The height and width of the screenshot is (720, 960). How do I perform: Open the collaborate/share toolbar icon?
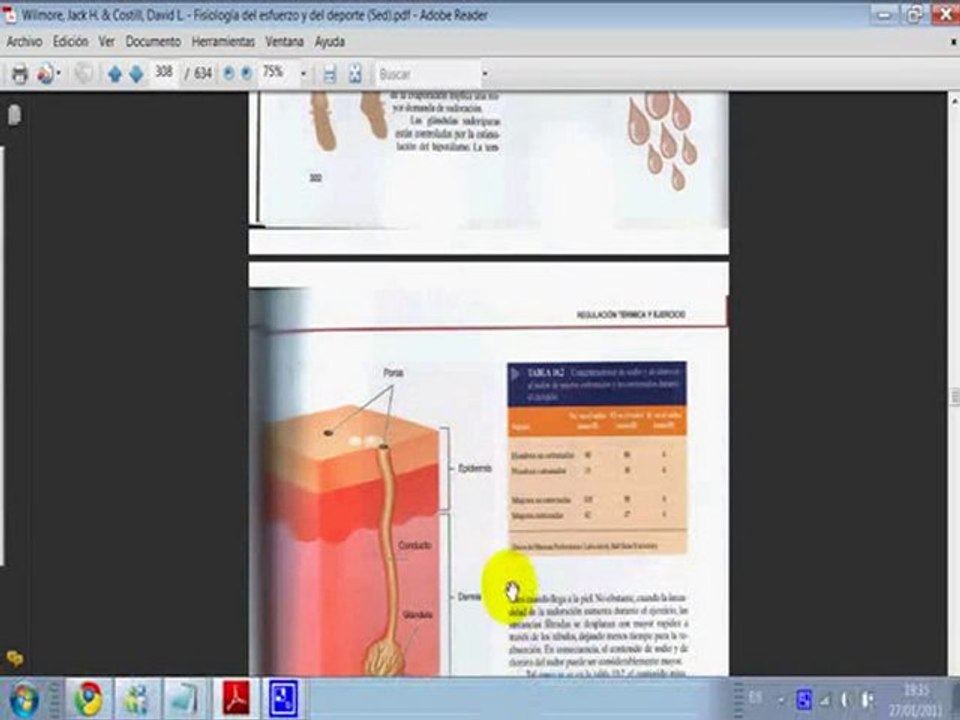(x=45, y=75)
